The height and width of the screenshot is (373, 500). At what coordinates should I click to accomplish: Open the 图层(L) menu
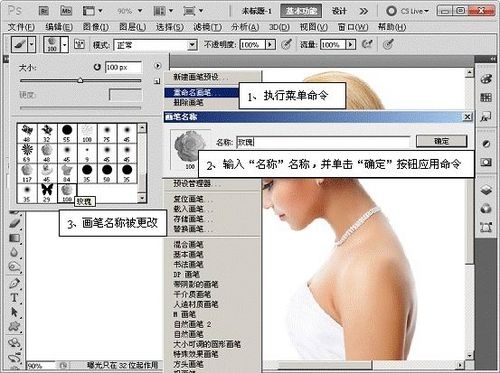point(132,27)
